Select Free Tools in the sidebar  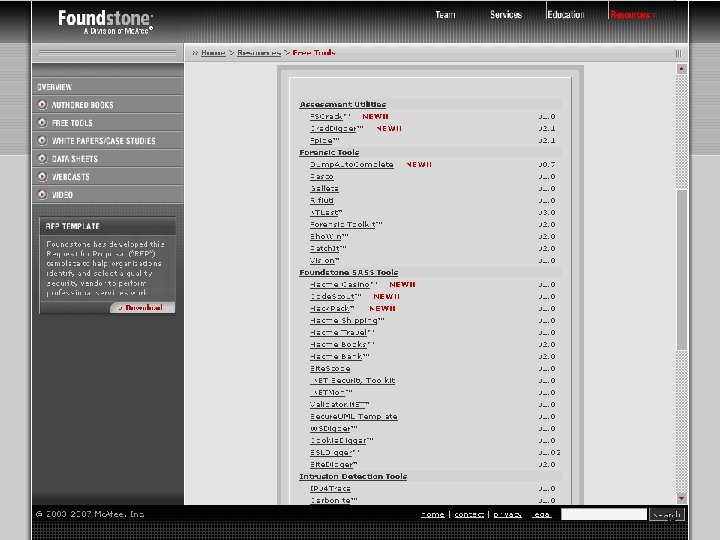(72, 123)
